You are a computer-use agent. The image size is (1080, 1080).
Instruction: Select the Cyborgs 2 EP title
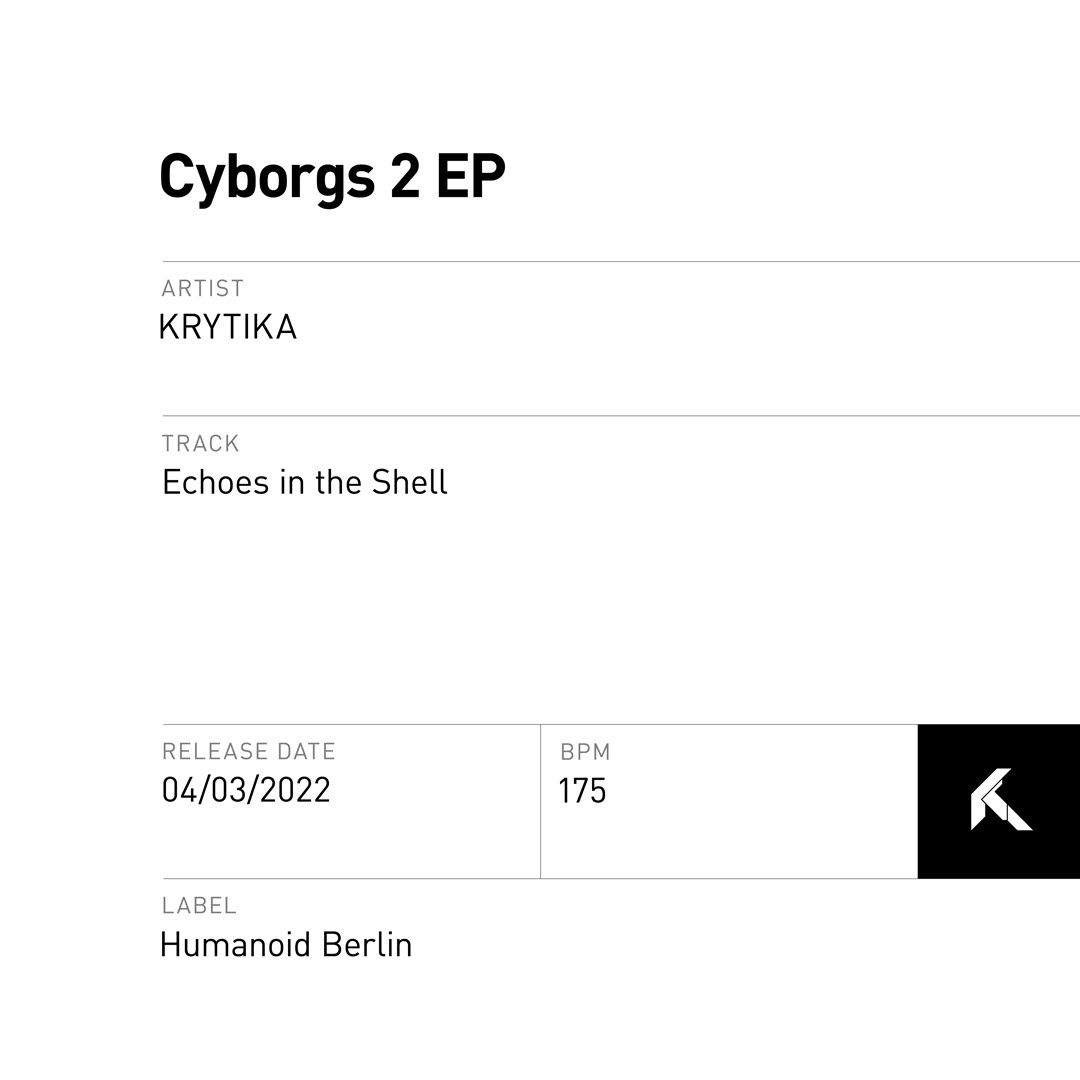point(332,178)
